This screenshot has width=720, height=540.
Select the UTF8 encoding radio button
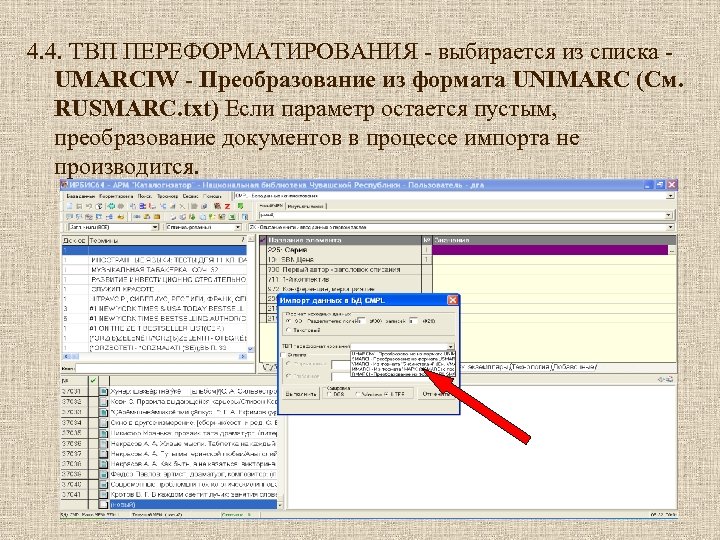pyautogui.click(x=387, y=394)
